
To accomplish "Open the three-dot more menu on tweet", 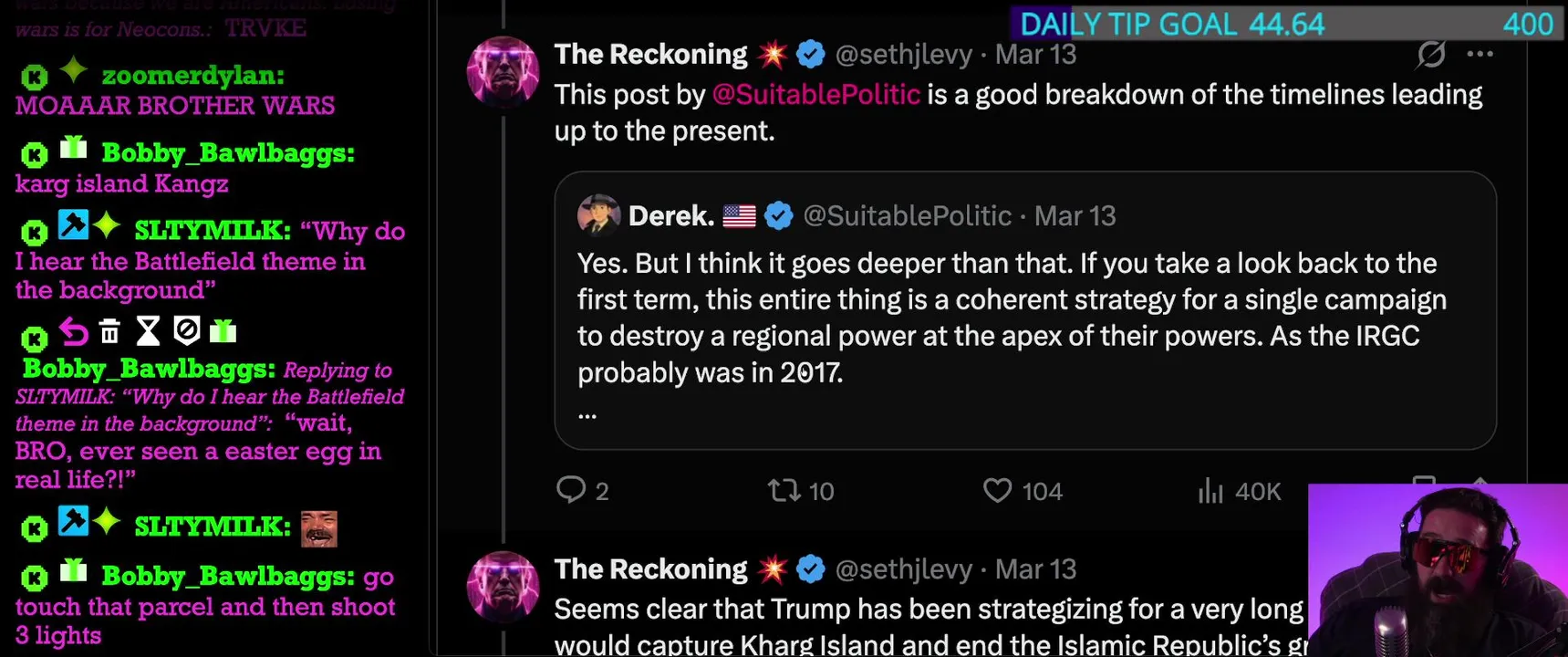I will 1480,55.
